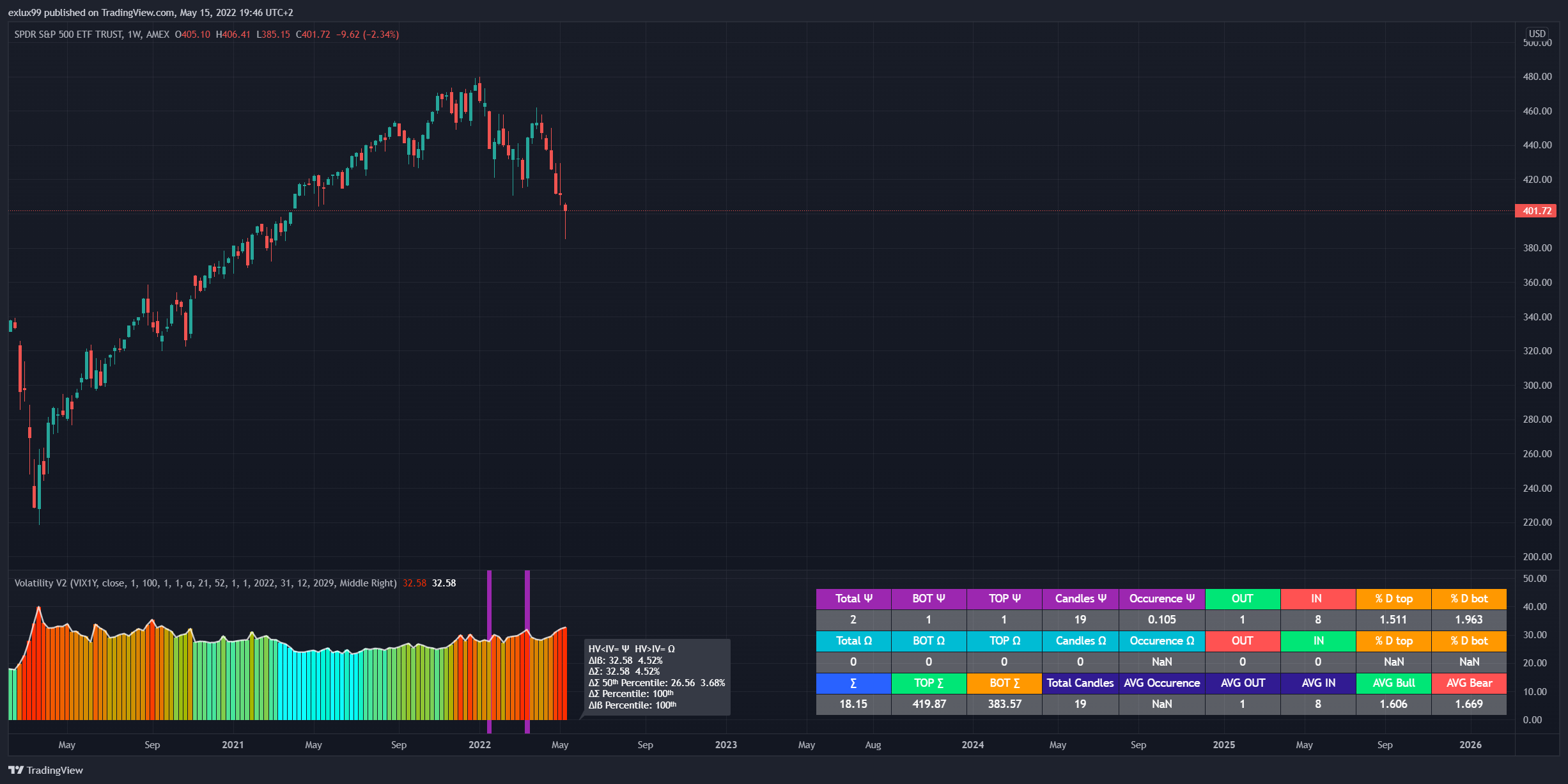Click the 18.15 Σ value cell
This screenshot has height=784, width=1568.
[853, 705]
